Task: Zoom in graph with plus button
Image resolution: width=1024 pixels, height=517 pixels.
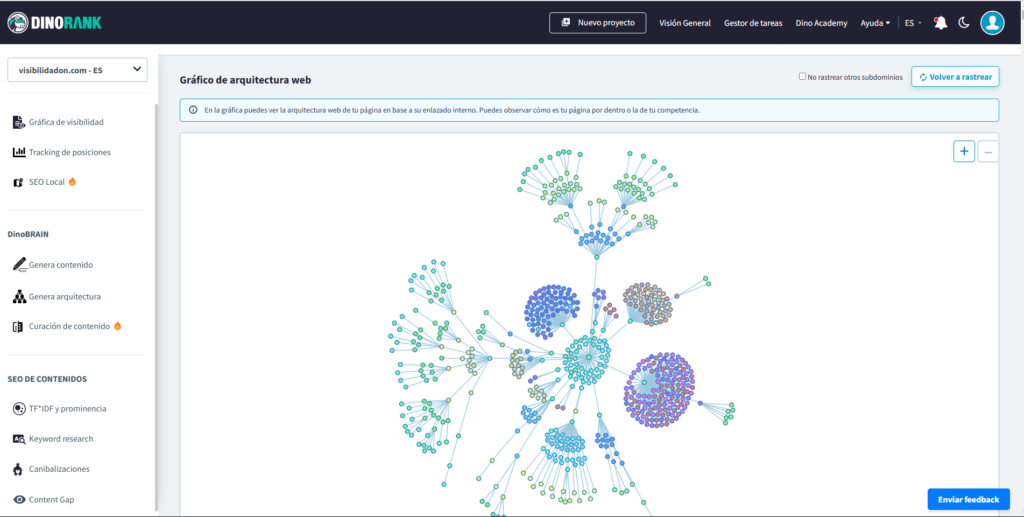Action: pyautogui.click(x=964, y=151)
